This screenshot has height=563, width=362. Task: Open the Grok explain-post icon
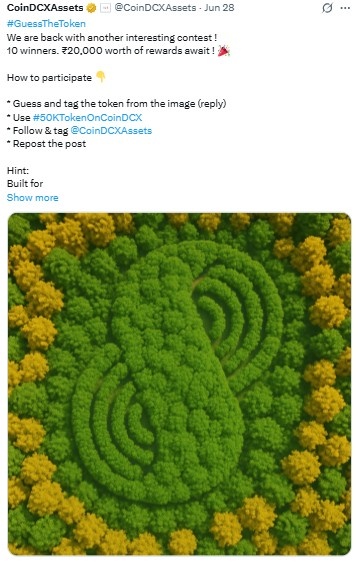pos(327,8)
